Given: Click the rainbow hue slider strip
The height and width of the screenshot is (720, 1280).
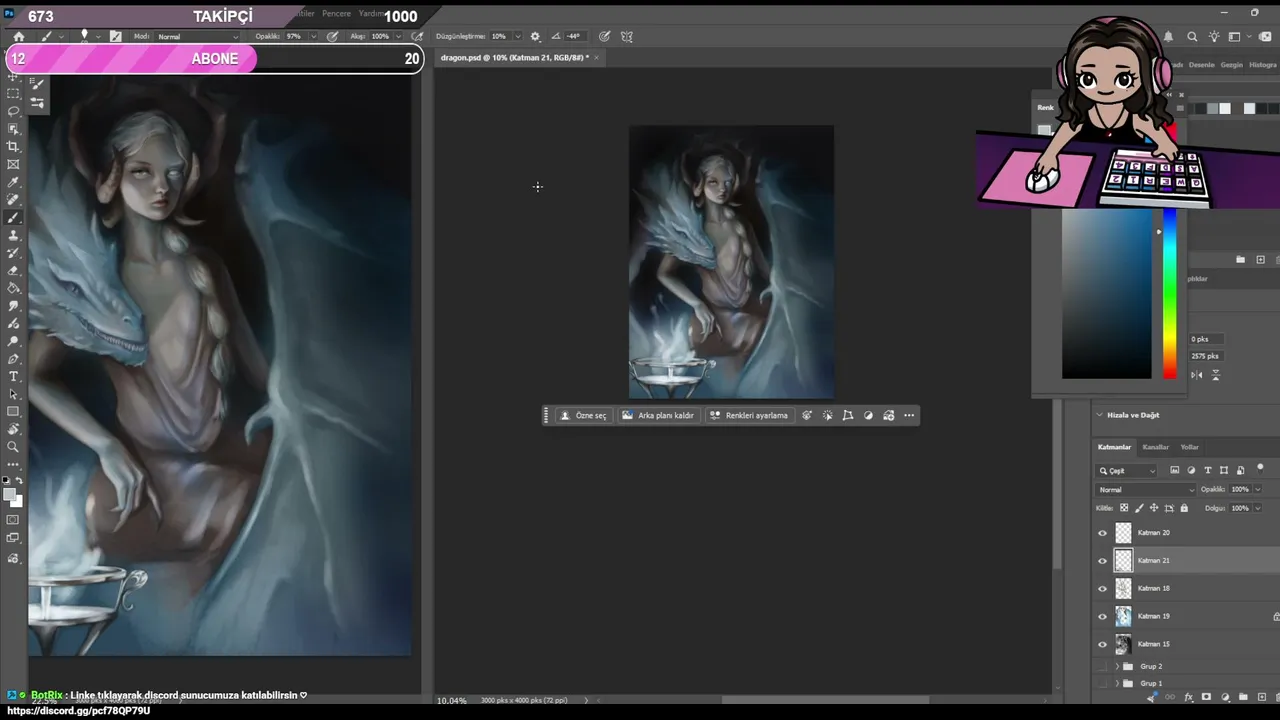Looking at the screenshot, I should pos(1169,294).
